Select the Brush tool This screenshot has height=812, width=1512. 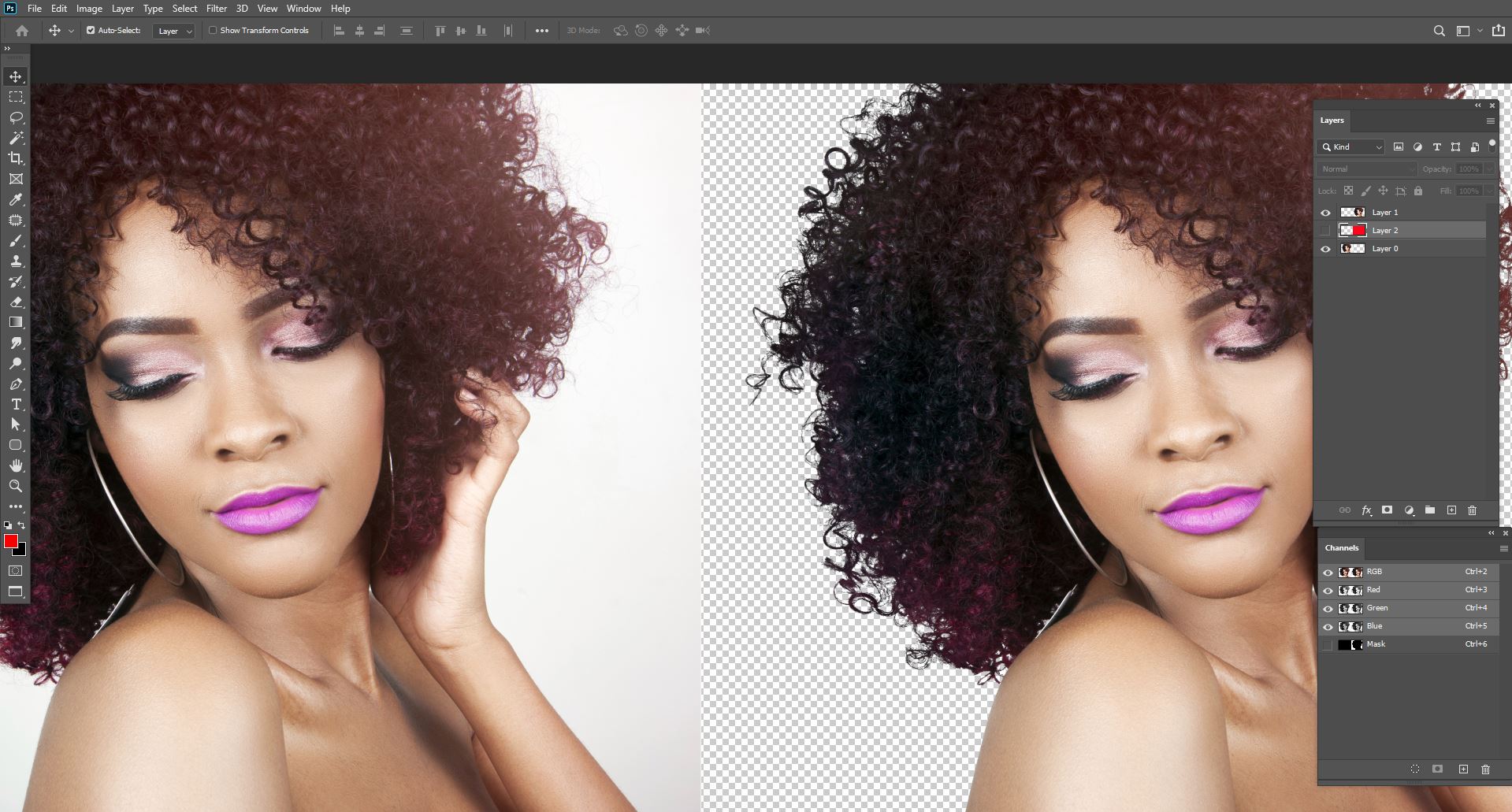point(16,241)
